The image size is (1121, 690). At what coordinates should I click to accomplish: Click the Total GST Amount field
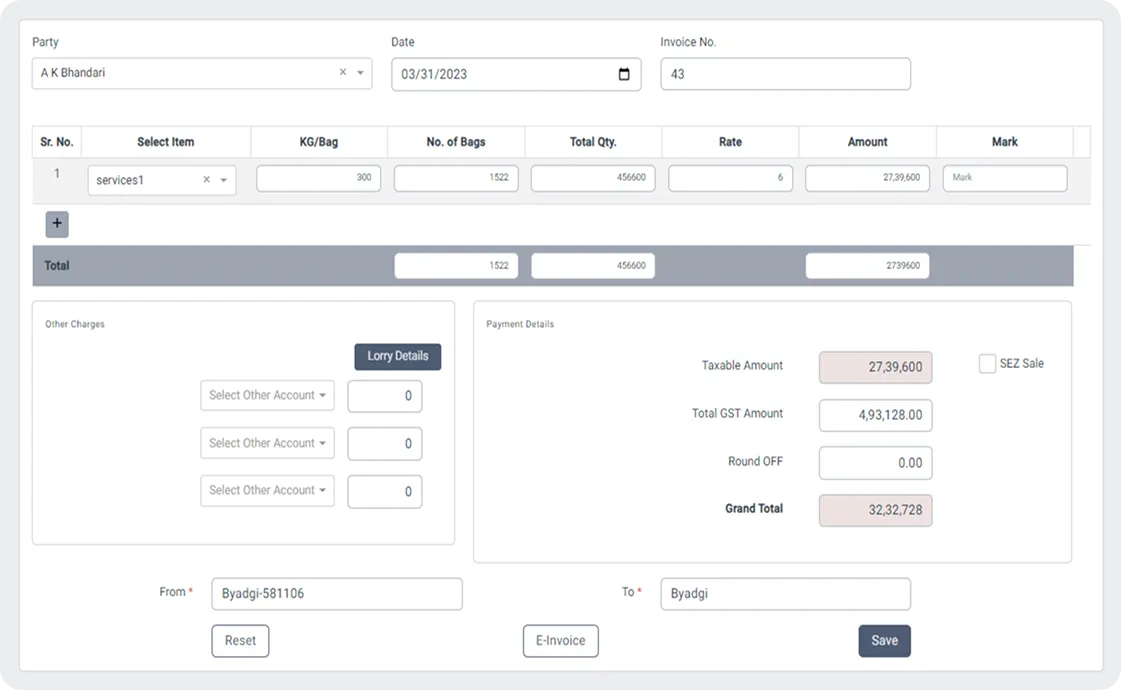[875, 415]
